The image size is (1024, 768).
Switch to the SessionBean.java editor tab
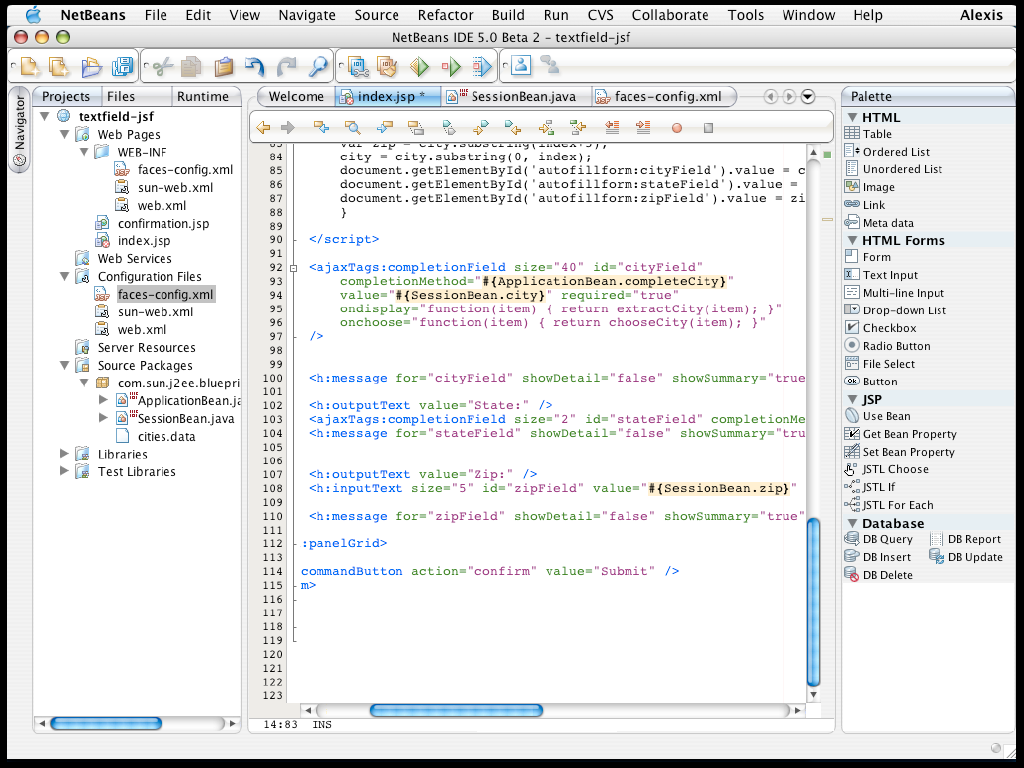517,97
